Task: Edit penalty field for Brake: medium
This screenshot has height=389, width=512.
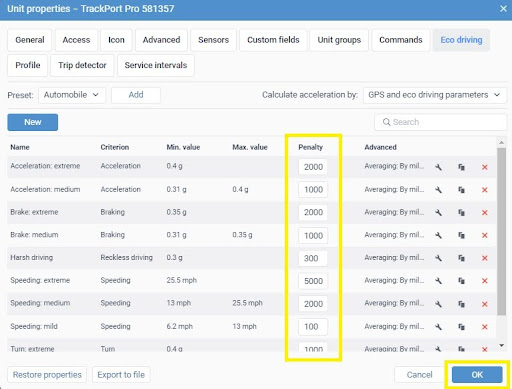Action: pos(313,235)
